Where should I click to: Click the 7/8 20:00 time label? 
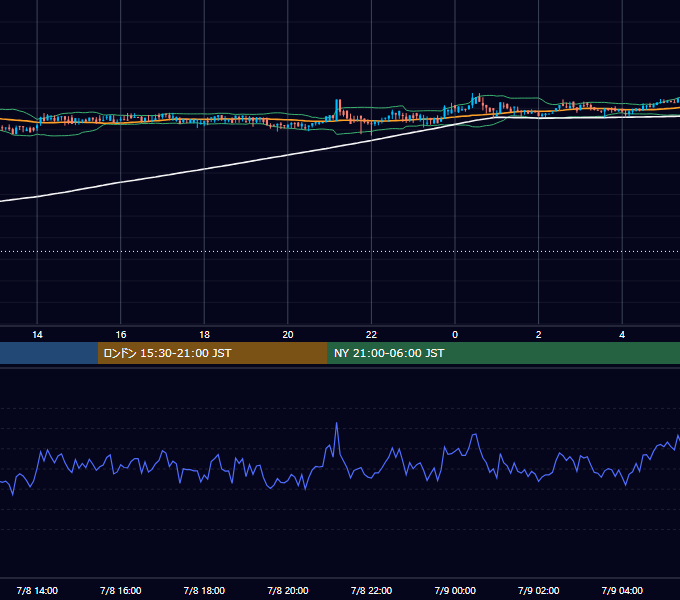point(288,590)
